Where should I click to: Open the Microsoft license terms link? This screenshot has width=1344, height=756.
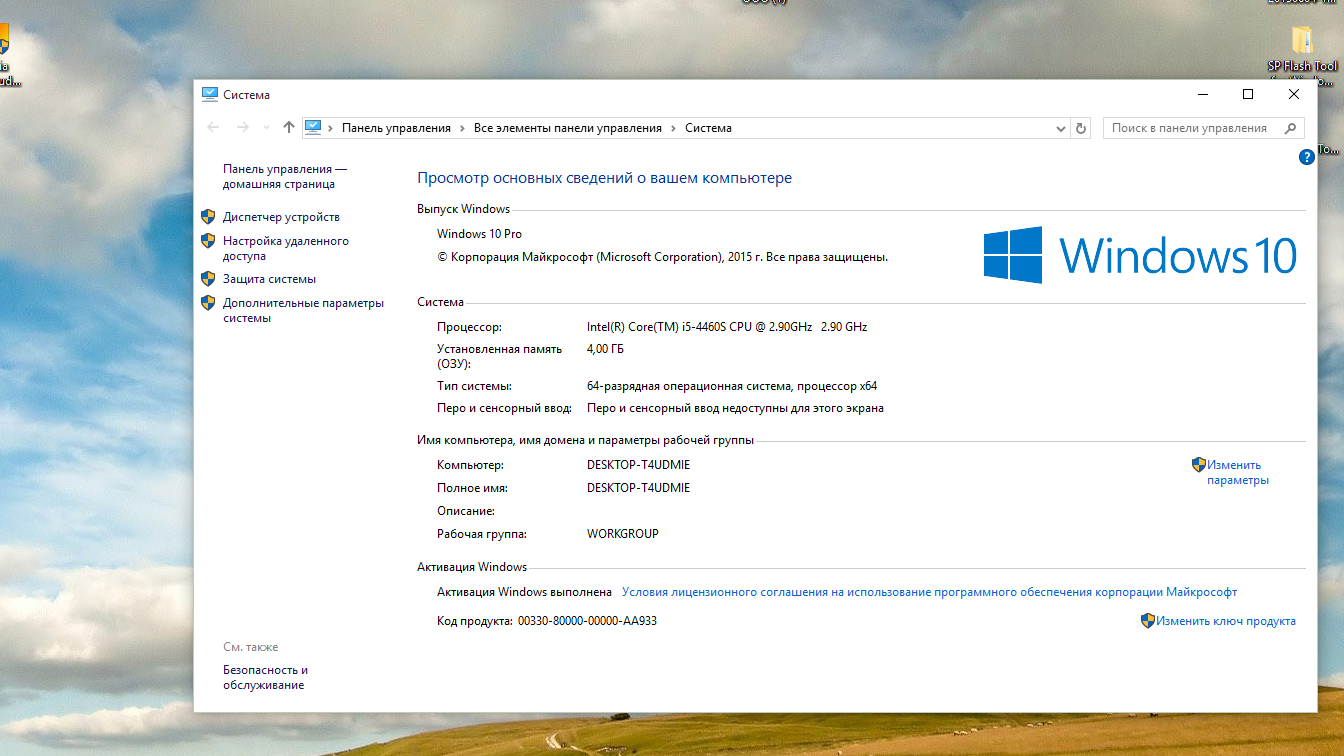point(929,592)
